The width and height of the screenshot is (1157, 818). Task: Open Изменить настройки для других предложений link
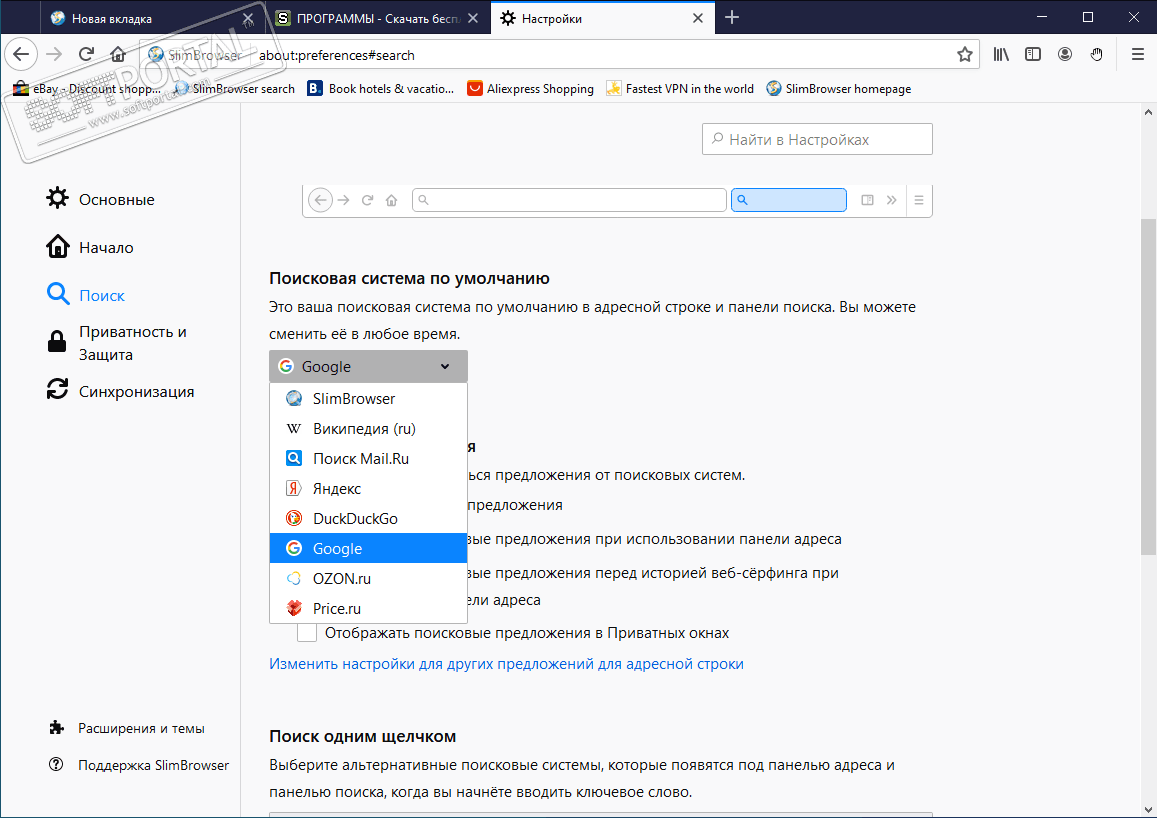tap(506, 664)
